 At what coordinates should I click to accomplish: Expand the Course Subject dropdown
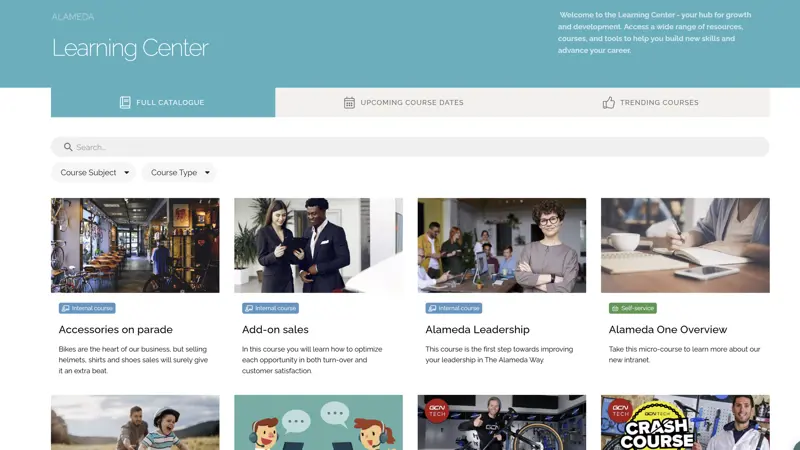coord(93,172)
